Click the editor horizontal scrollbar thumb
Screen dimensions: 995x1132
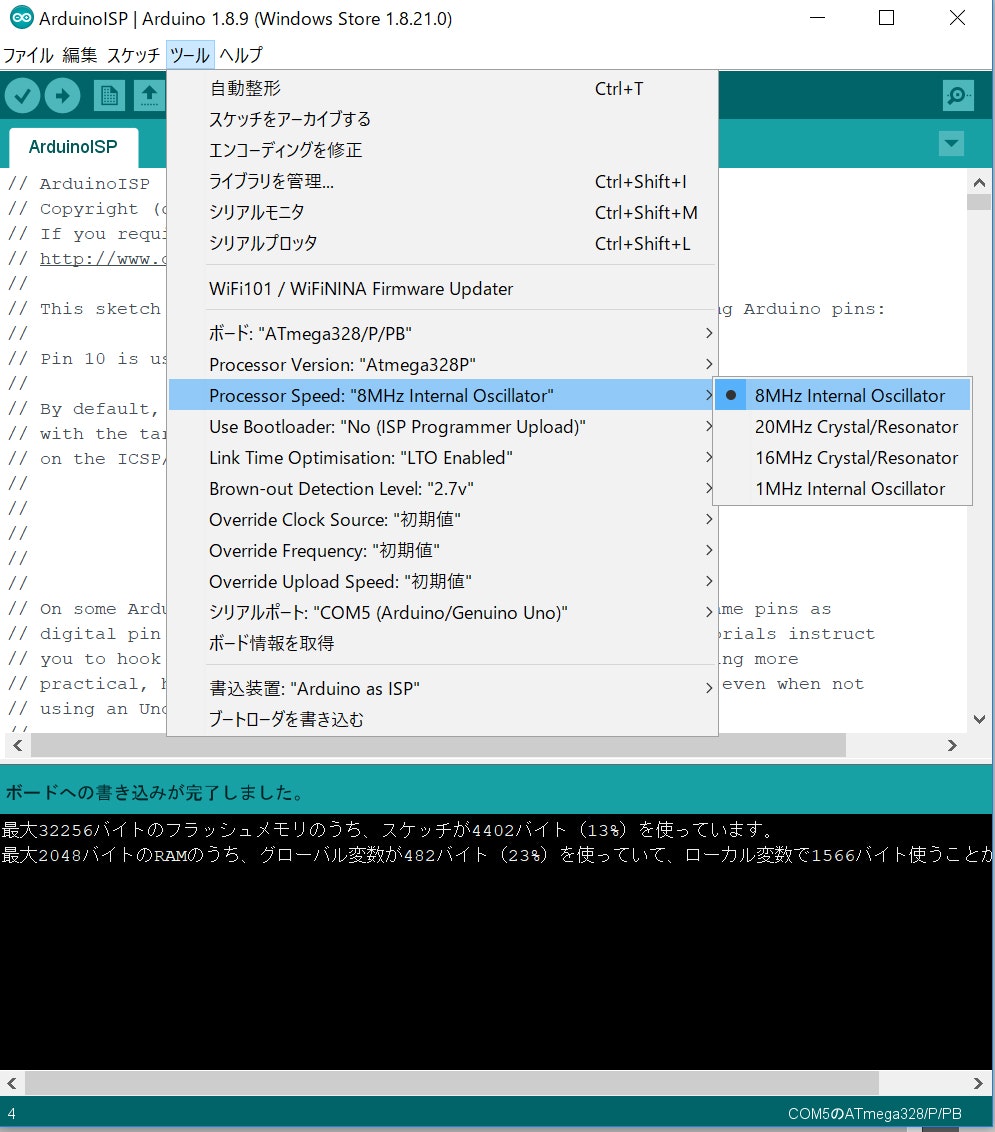point(438,746)
